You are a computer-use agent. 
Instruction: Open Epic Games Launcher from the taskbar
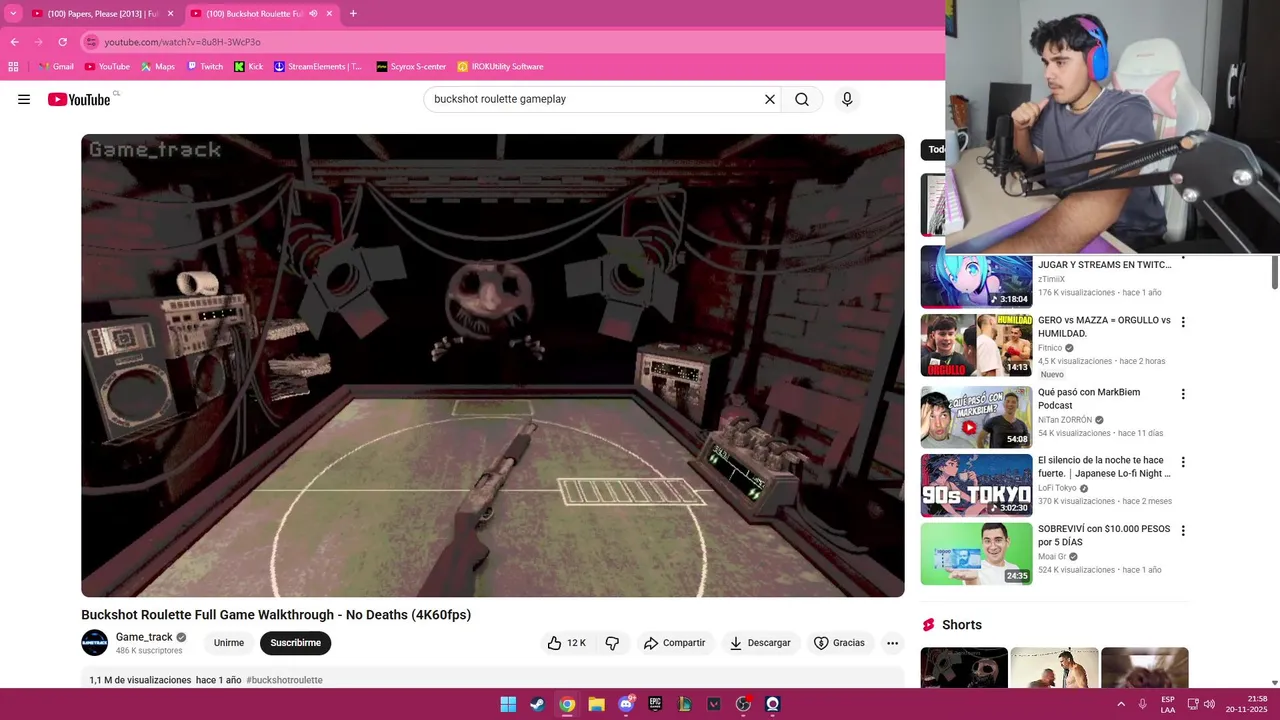[655, 704]
